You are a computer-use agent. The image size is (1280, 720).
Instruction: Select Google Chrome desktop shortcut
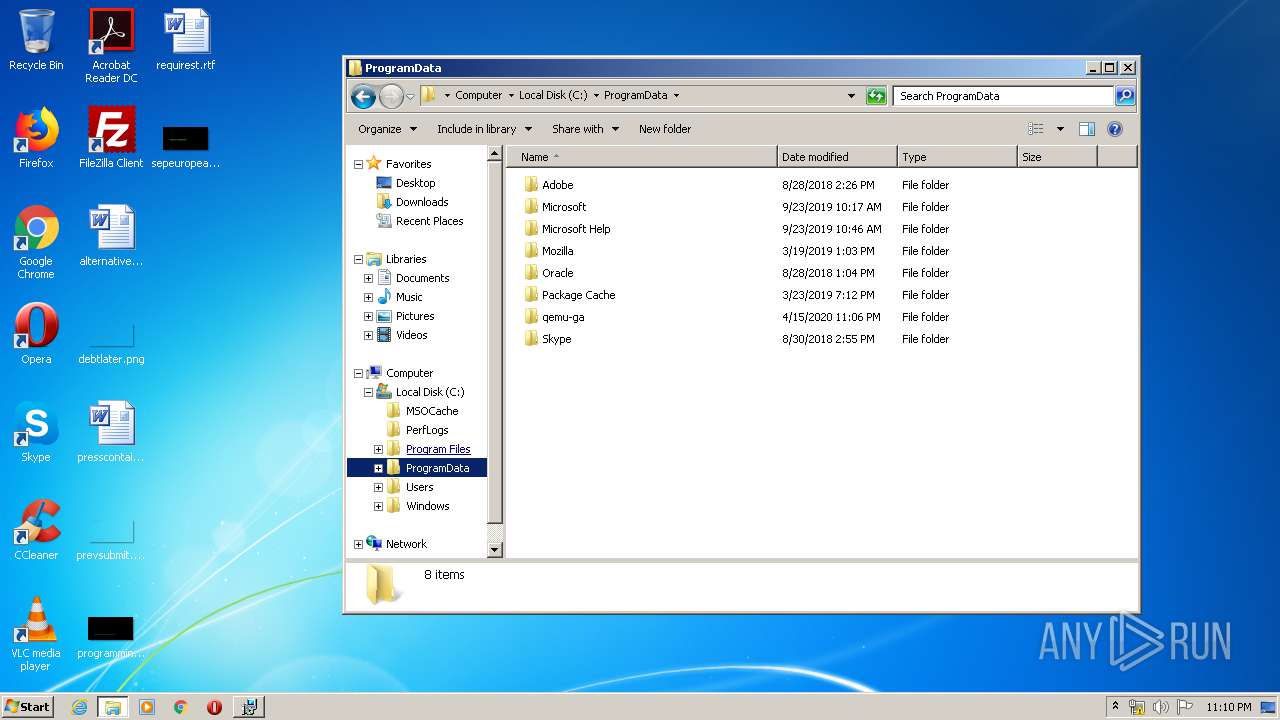click(36, 243)
